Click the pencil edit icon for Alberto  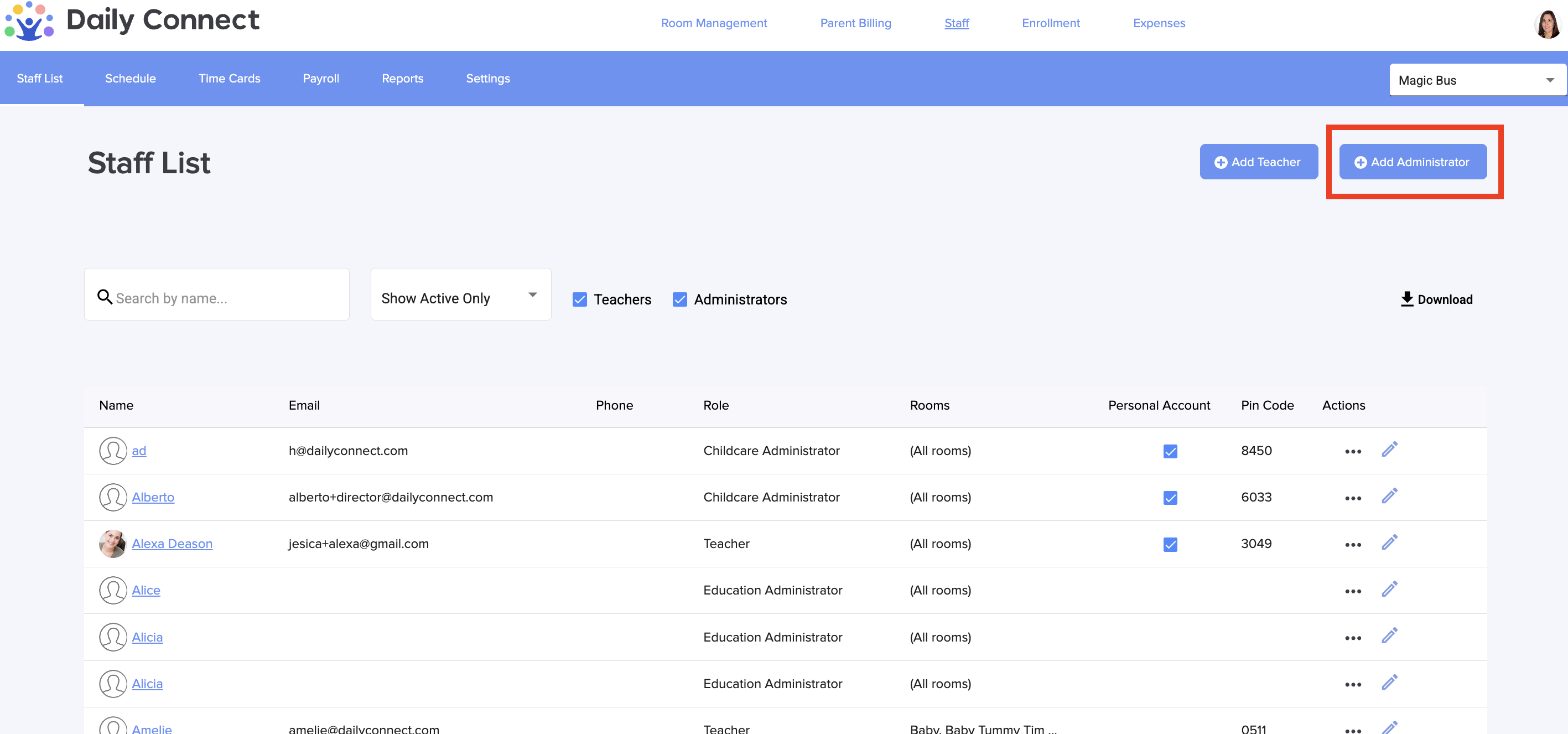pyautogui.click(x=1389, y=497)
